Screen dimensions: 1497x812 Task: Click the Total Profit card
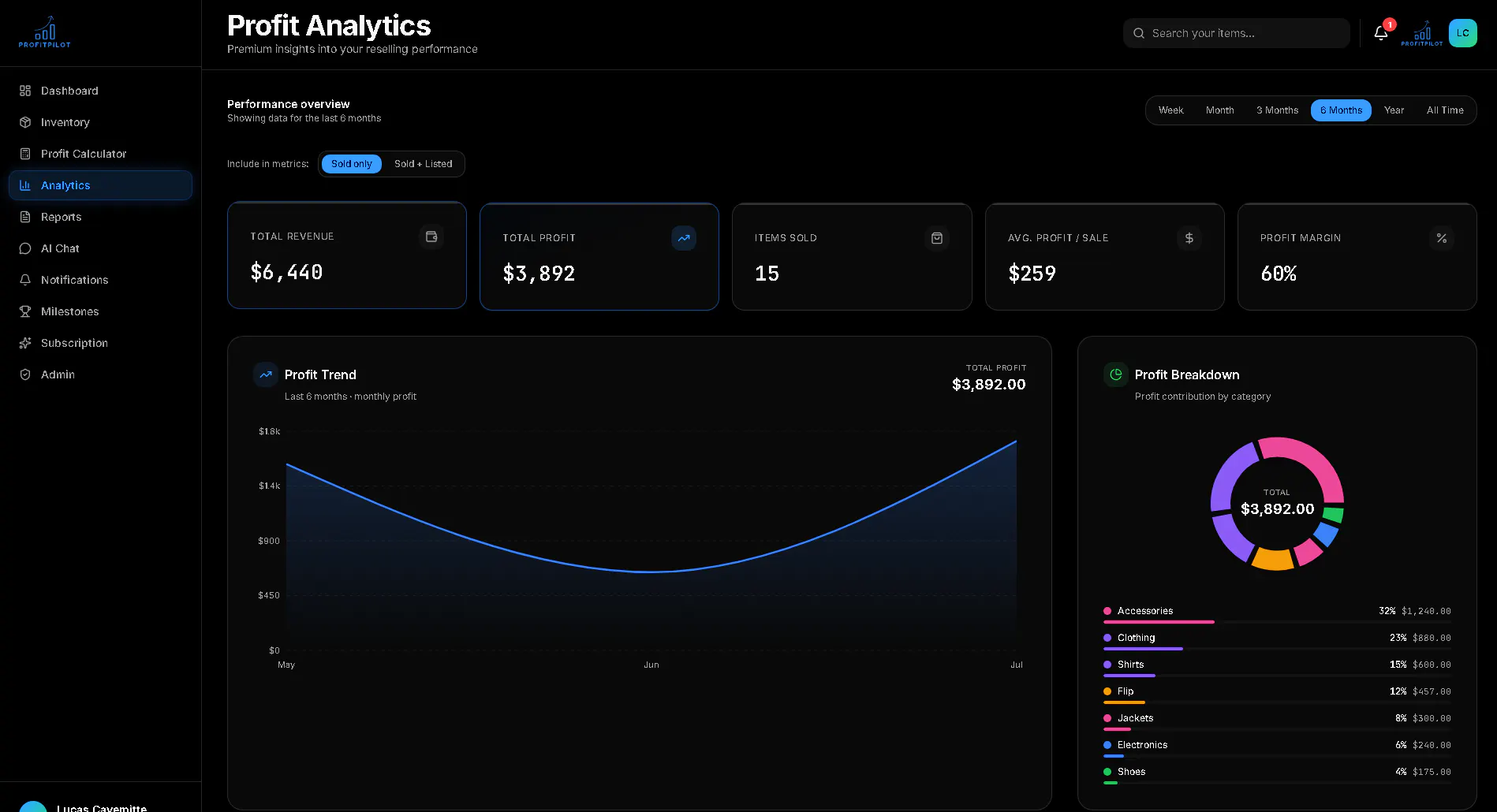point(599,257)
